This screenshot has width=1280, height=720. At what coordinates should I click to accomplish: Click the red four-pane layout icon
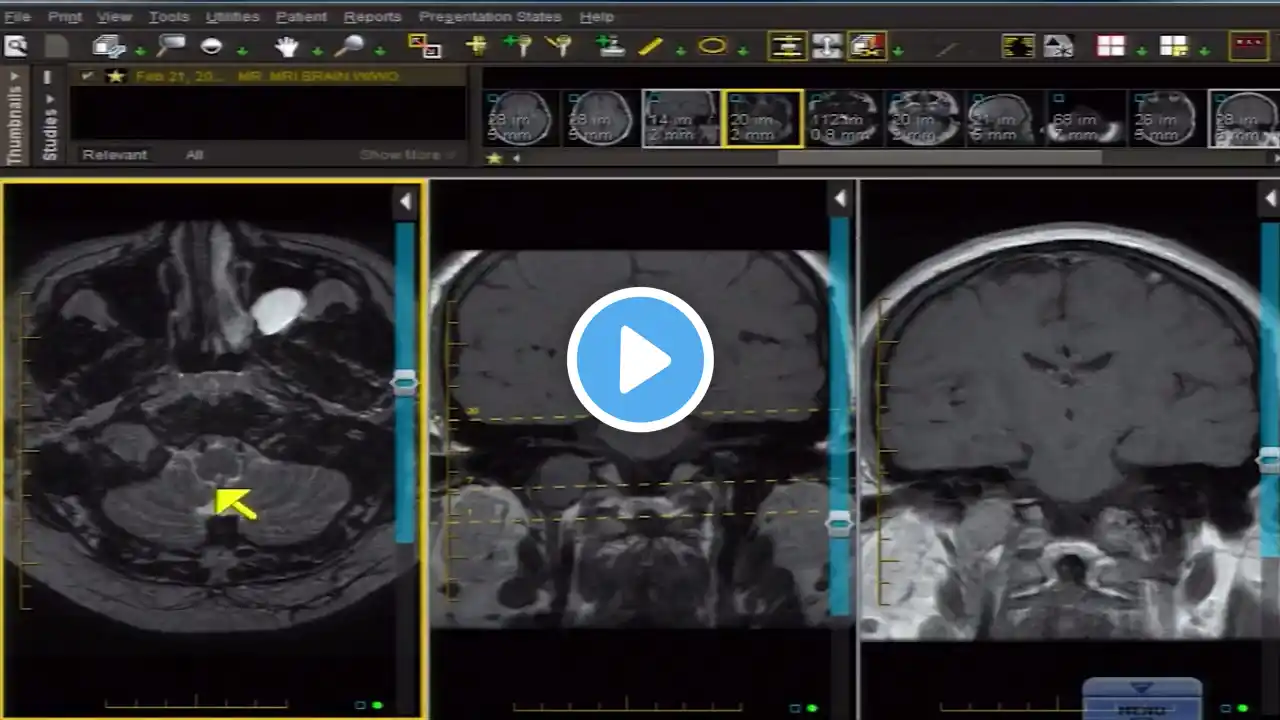(1110, 46)
